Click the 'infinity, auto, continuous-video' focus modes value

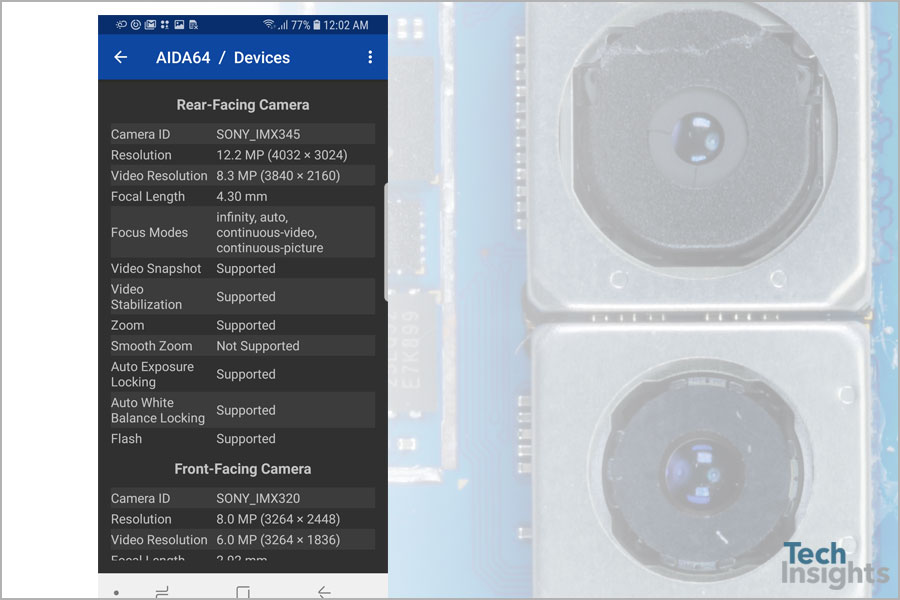pos(270,233)
